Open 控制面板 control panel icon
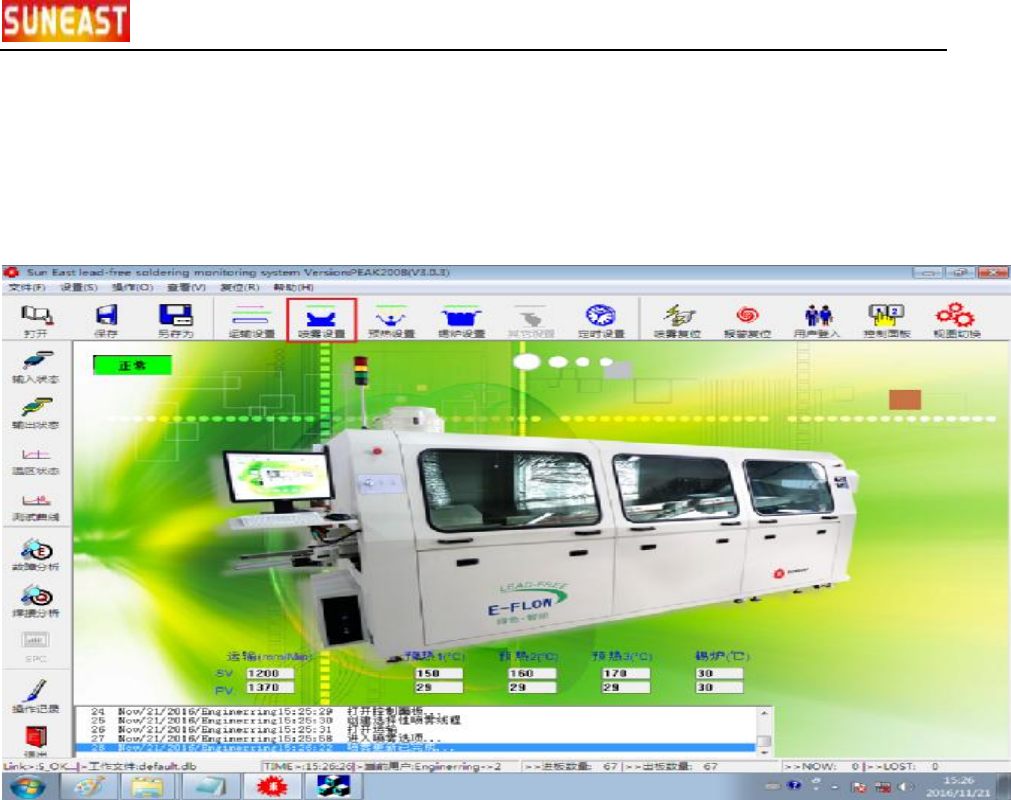The image size is (1011, 800). 887,320
